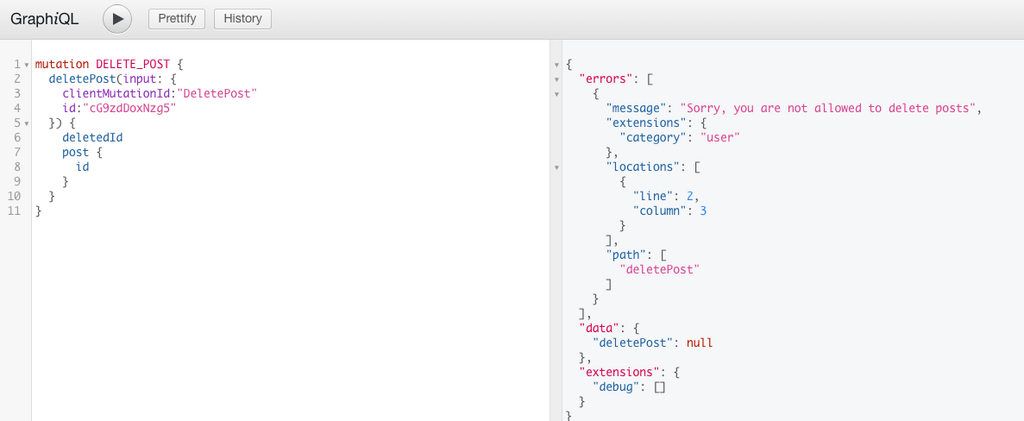The width and height of the screenshot is (1024, 421).
Task: Click the "data" key in the result
Action: [x=600, y=327]
